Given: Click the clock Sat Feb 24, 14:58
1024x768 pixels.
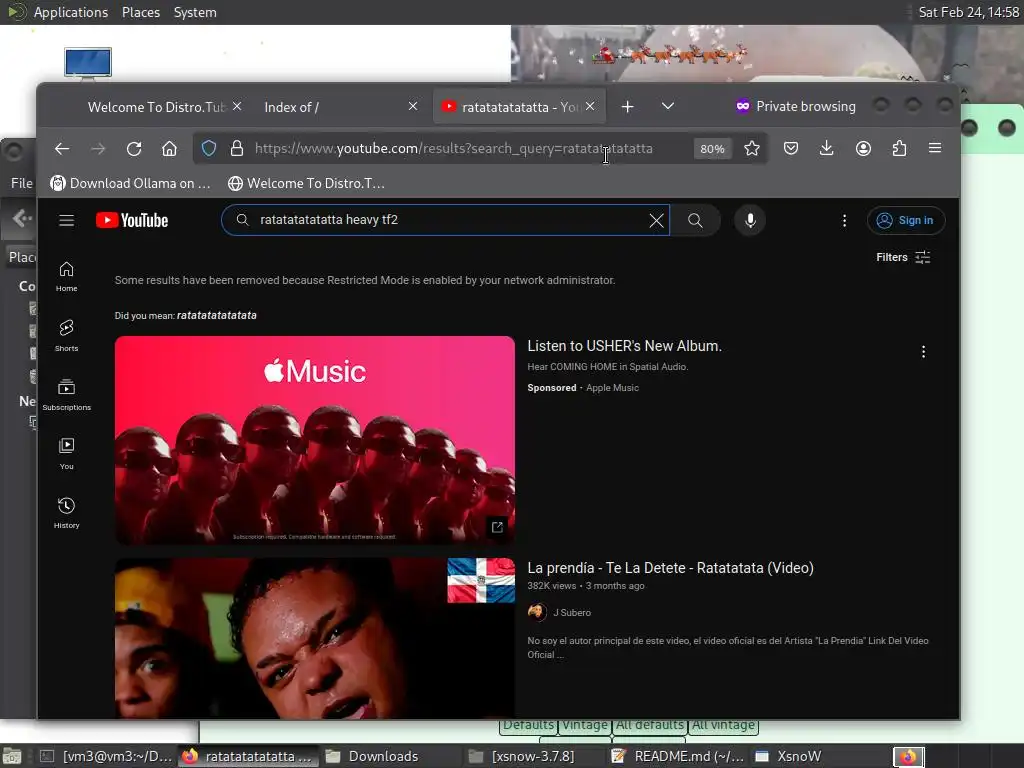Looking at the screenshot, I should (968, 12).
